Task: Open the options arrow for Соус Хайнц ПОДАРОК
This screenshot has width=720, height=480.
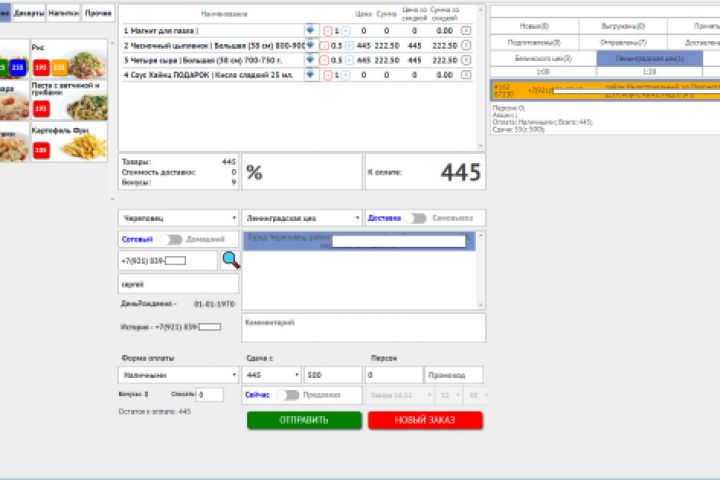Action: 311,74
